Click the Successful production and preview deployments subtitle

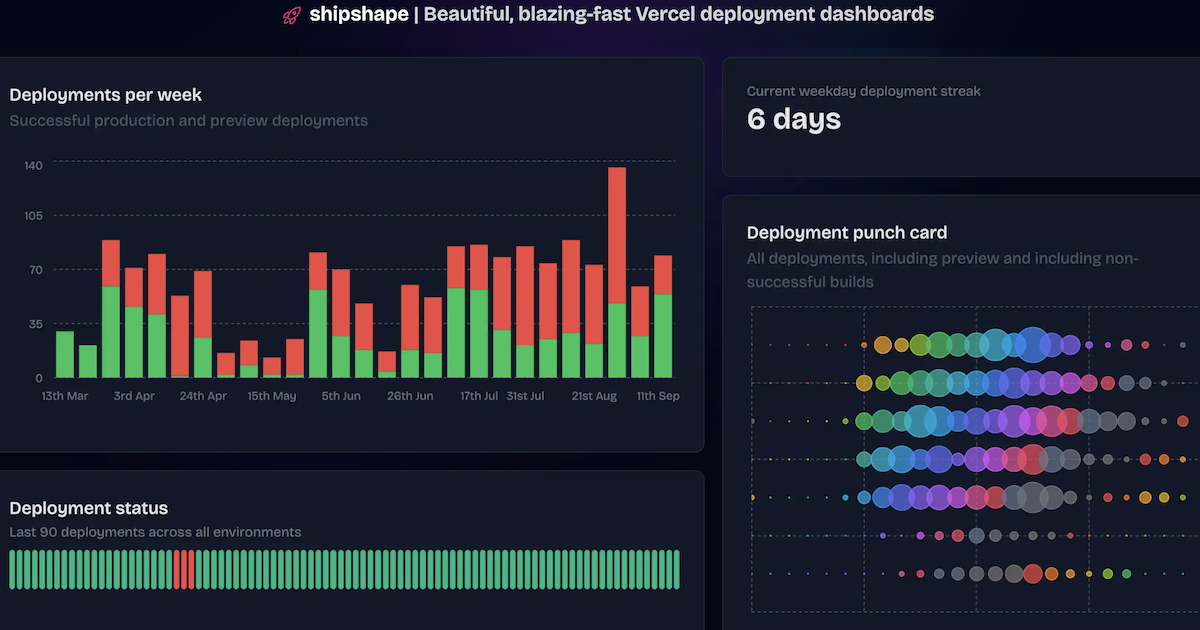click(186, 121)
